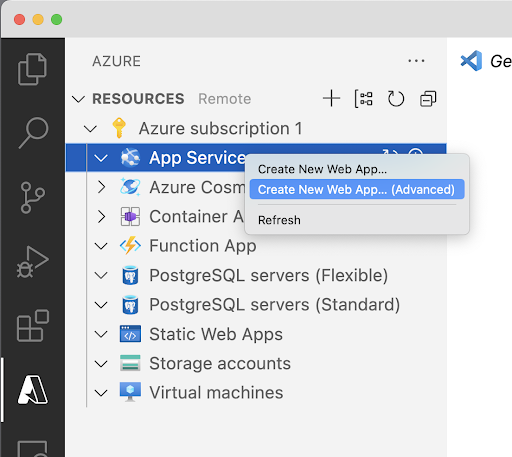This screenshot has height=457, width=512.
Task: Maximize the window with green button
Action: point(57,19)
